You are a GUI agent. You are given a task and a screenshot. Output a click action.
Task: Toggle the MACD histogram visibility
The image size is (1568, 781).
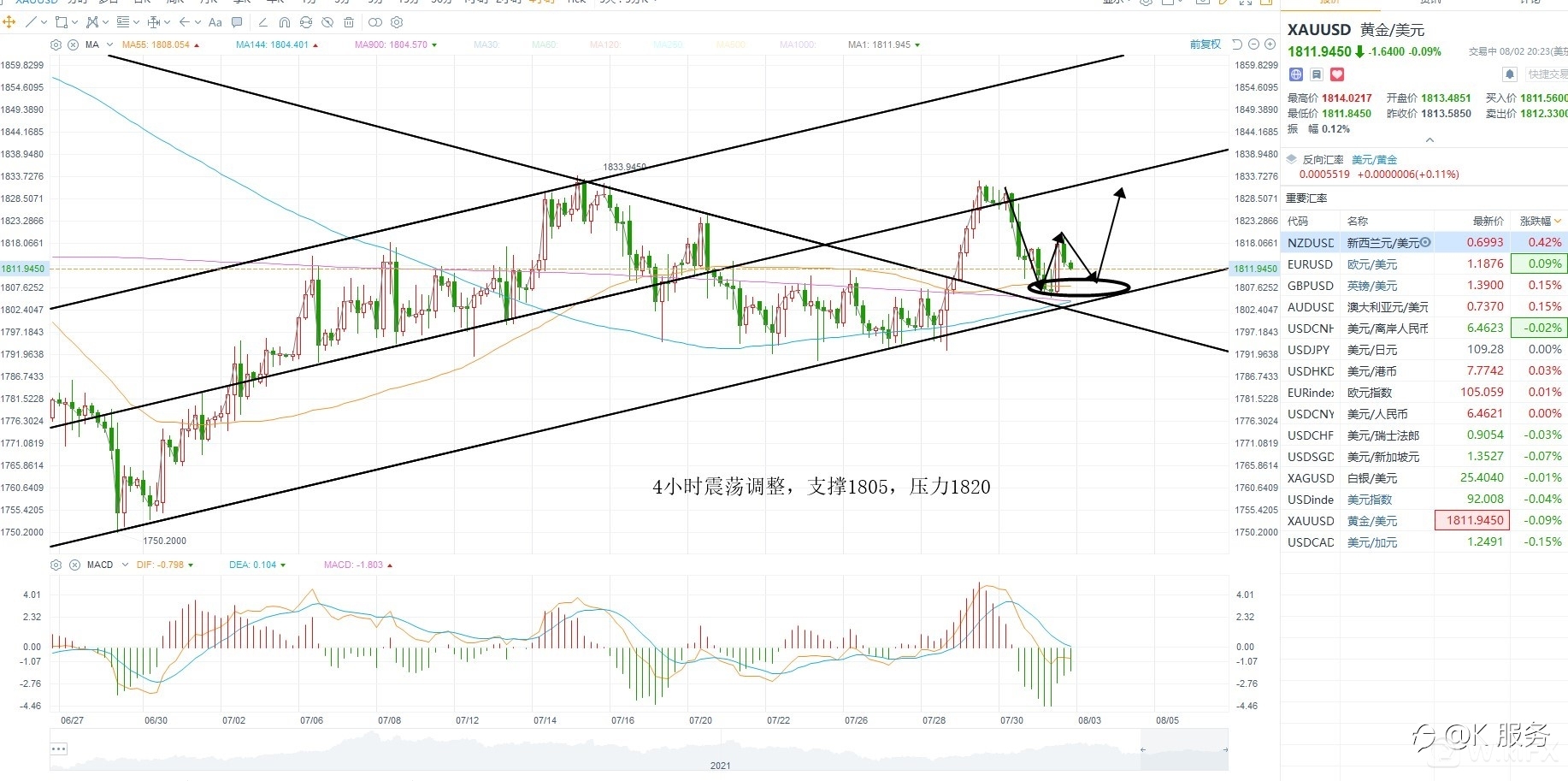click(359, 565)
